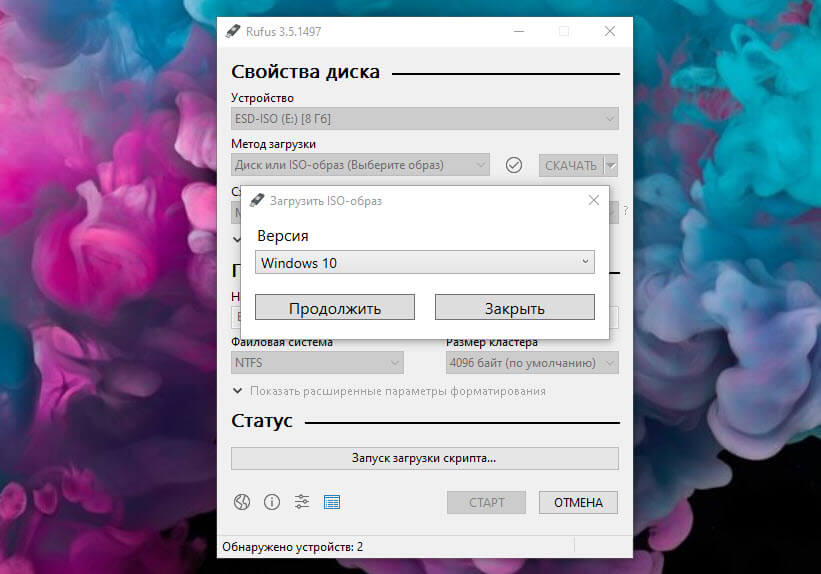Click the Метод загрузки label

point(273,144)
